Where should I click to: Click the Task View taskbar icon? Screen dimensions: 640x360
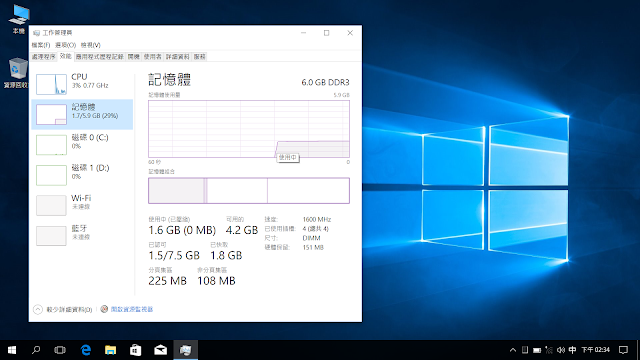(x=60, y=350)
